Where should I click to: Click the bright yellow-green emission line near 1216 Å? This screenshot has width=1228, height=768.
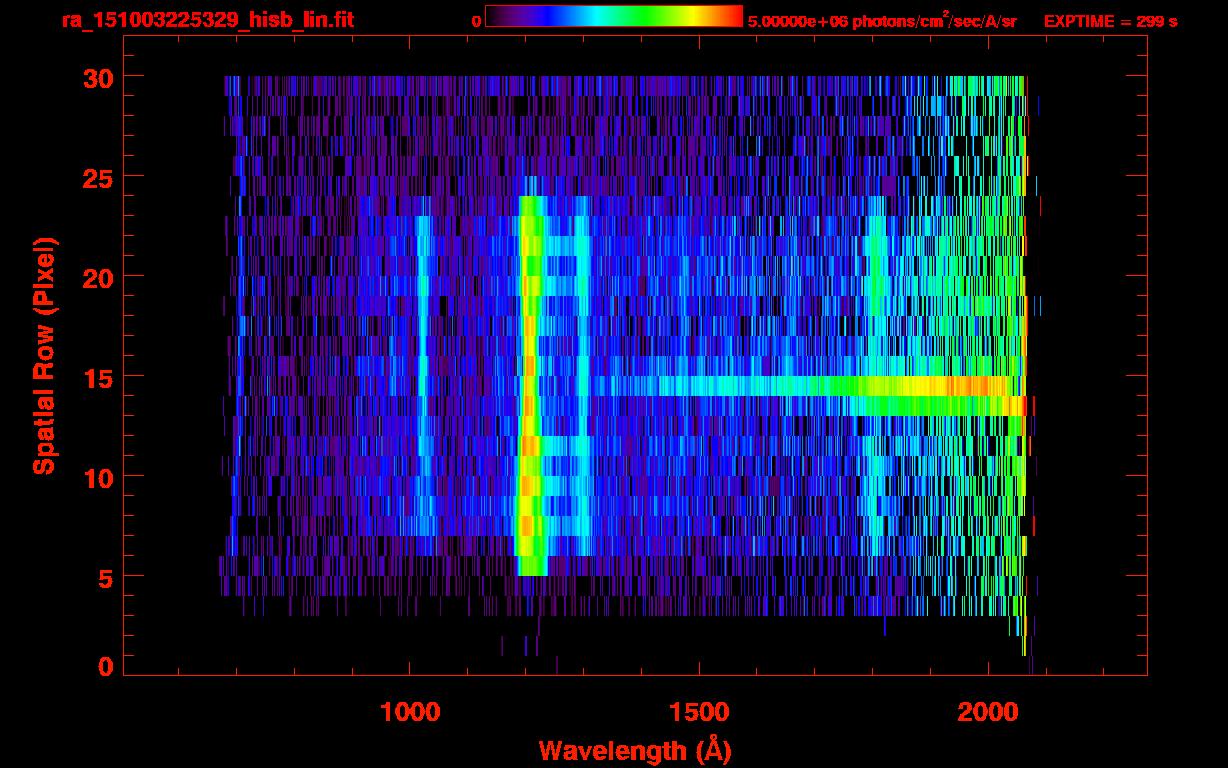pyautogui.click(x=531, y=385)
